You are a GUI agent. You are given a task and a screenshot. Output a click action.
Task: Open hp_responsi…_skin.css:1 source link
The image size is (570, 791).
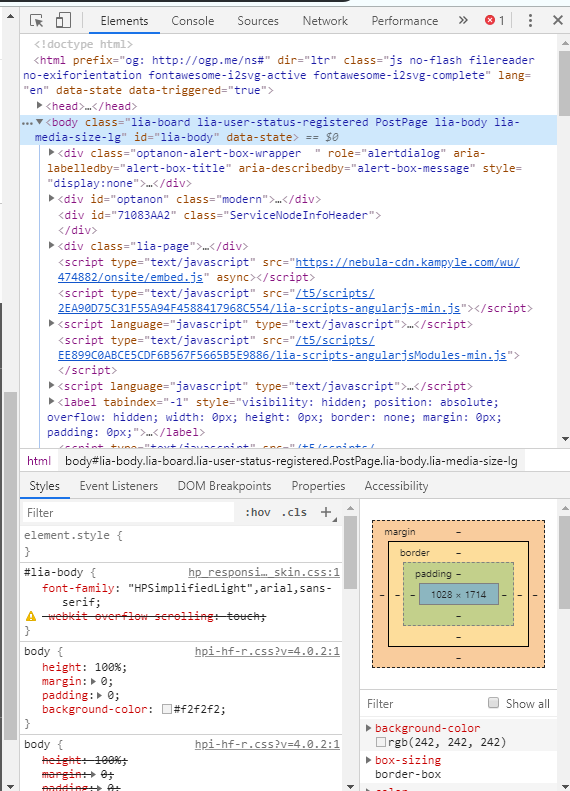264,573
